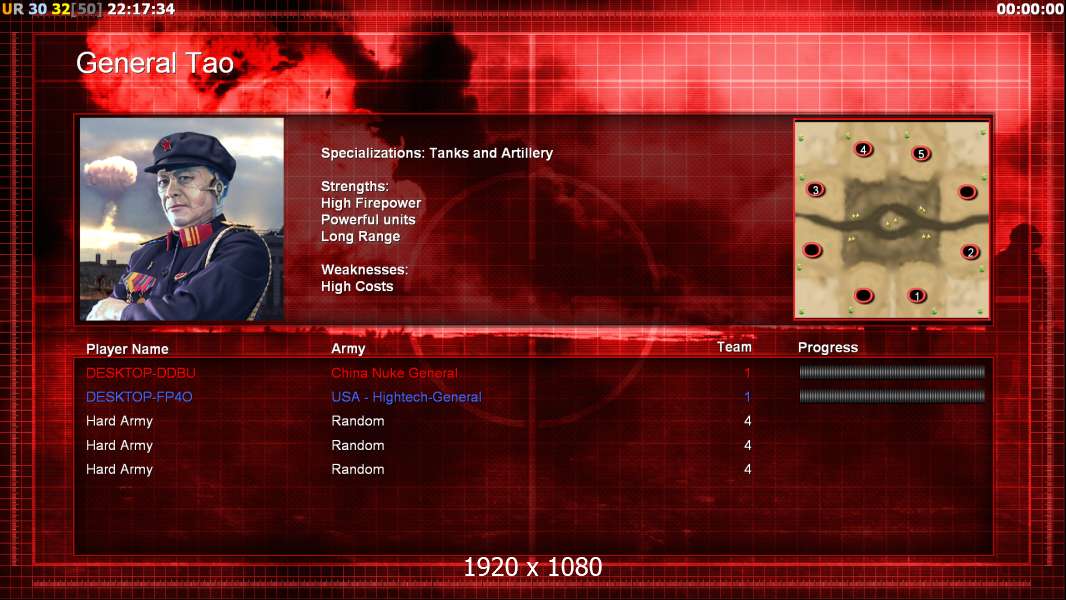Click team number in DESKTOP-FP4O row
The width and height of the screenshot is (1066, 600).
tap(747, 396)
